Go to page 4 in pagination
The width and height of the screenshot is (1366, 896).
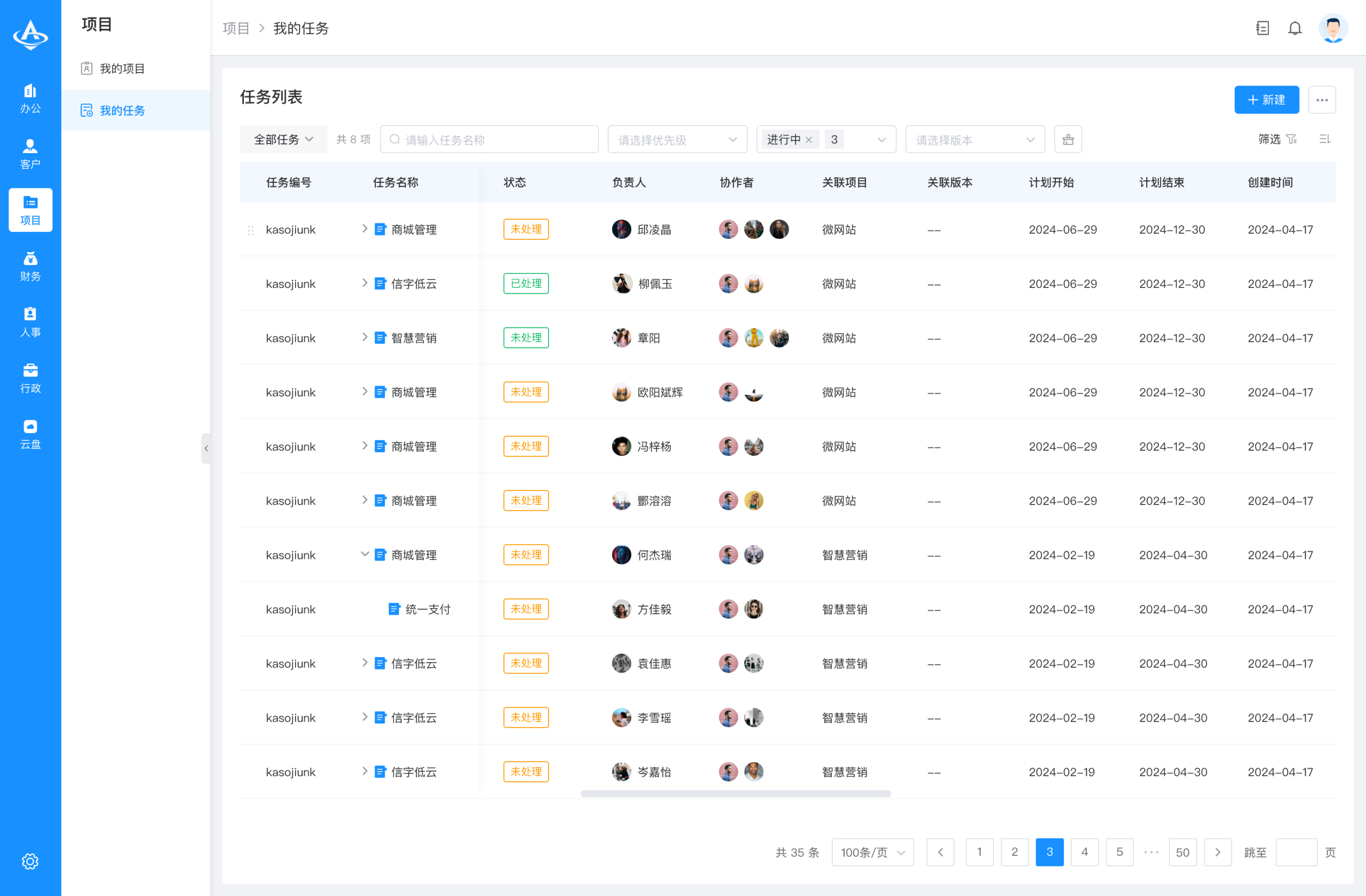pyautogui.click(x=1085, y=852)
